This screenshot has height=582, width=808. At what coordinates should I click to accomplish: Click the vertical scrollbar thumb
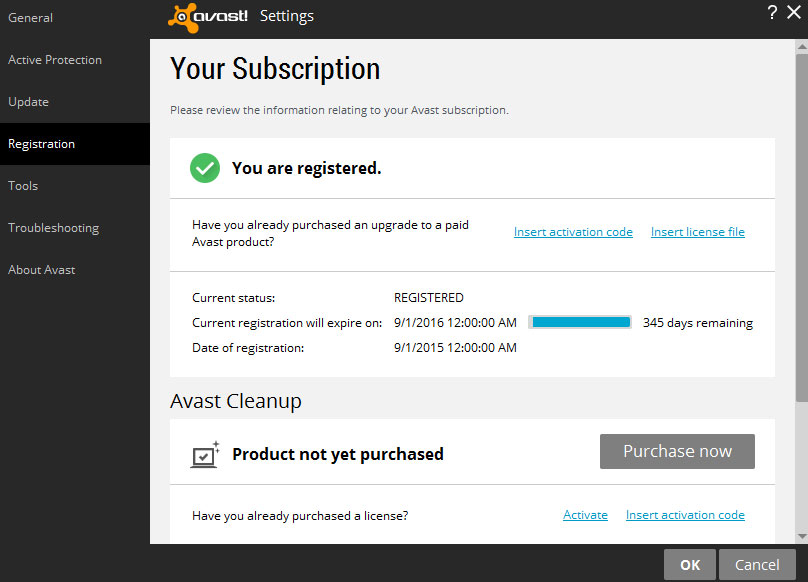coord(801,227)
